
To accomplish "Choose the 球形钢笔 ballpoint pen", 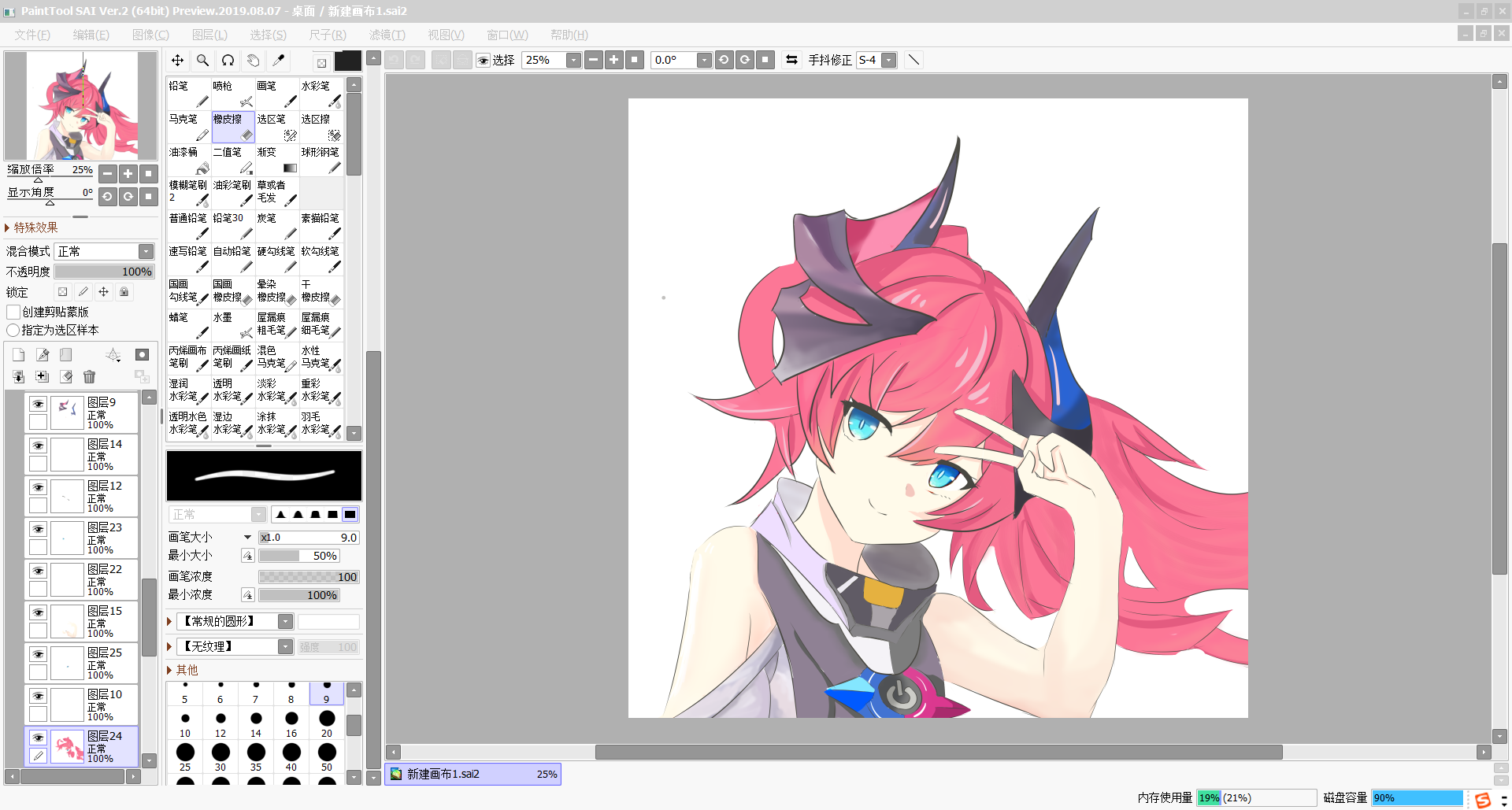I will coord(321,160).
